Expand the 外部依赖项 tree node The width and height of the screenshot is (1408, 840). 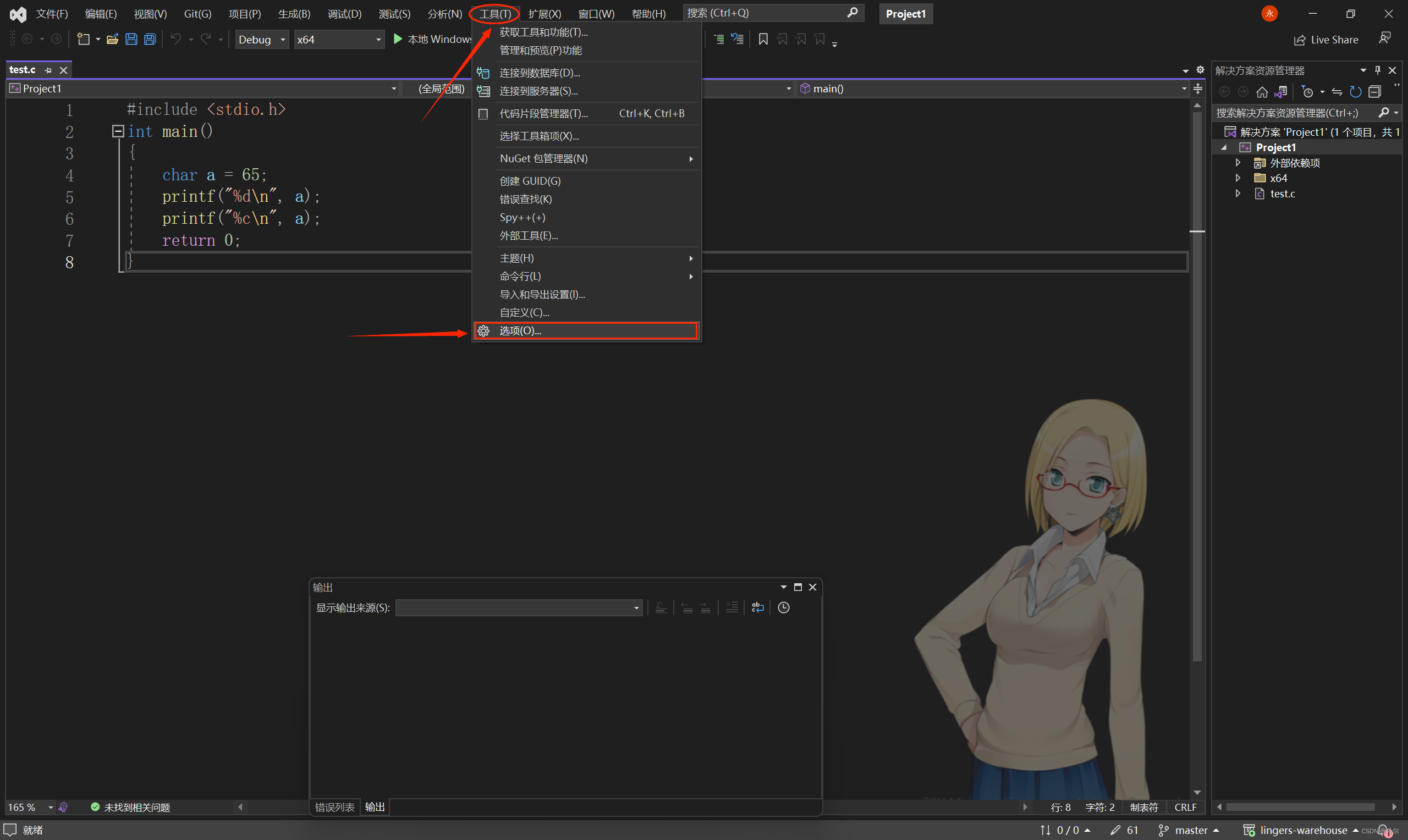(1238, 163)
